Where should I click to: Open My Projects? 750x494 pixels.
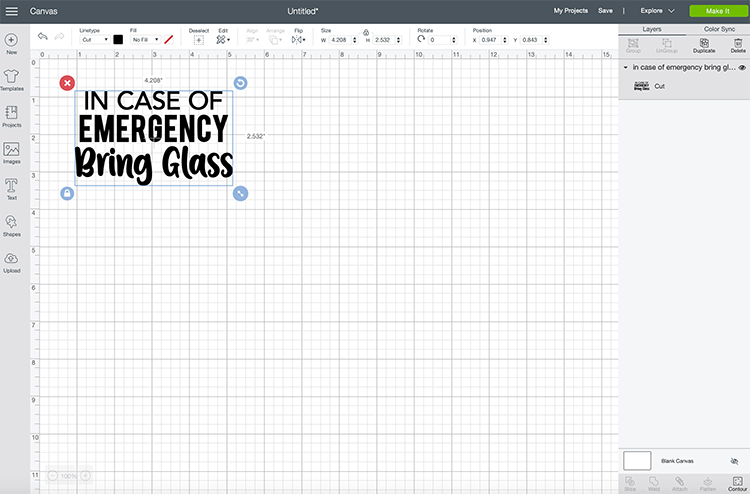click(571, 11)
